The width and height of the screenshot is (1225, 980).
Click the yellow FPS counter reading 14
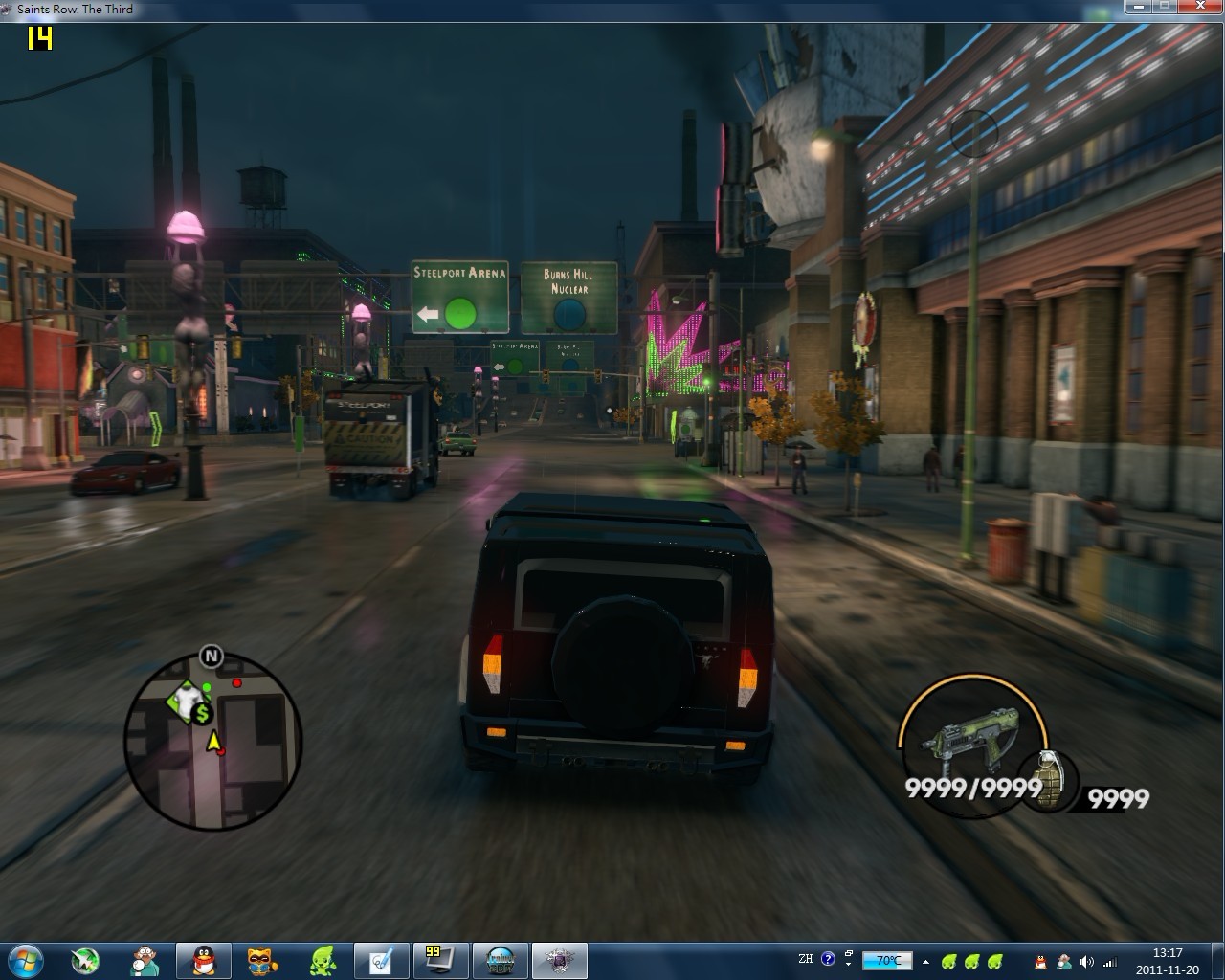point(38,37)
